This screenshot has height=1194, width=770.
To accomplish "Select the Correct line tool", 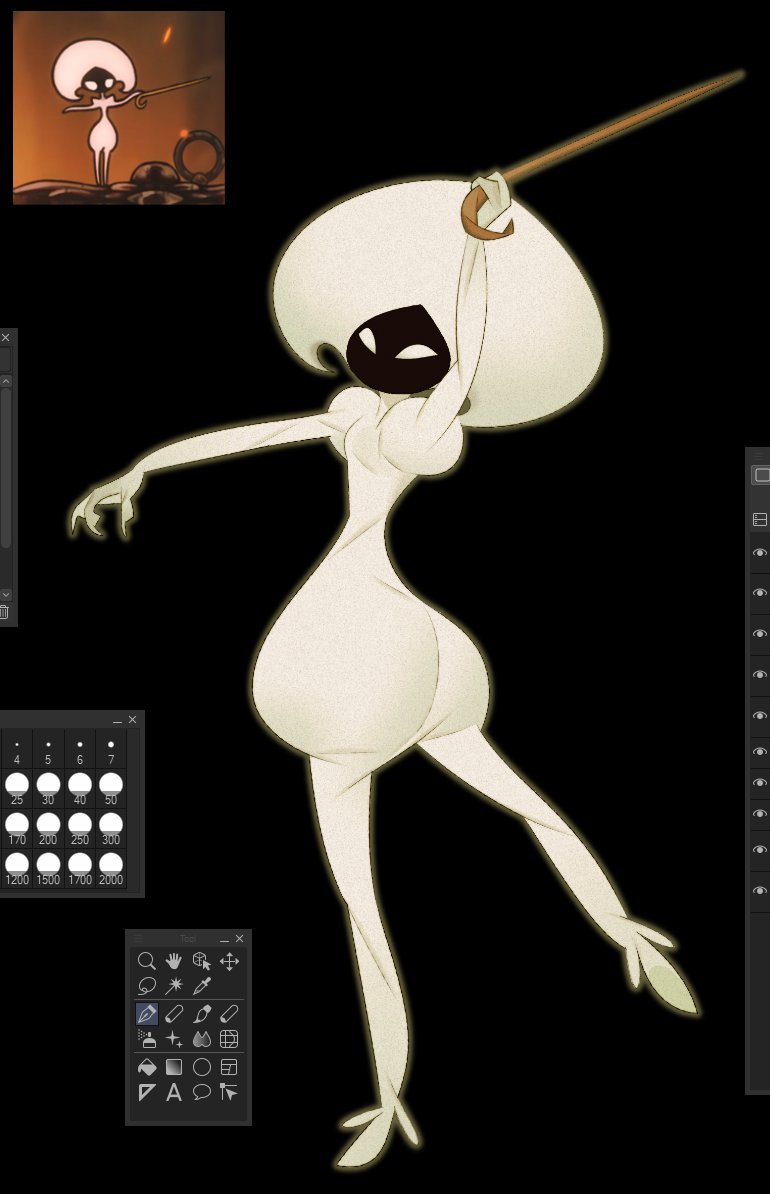I will [228, 1093].
